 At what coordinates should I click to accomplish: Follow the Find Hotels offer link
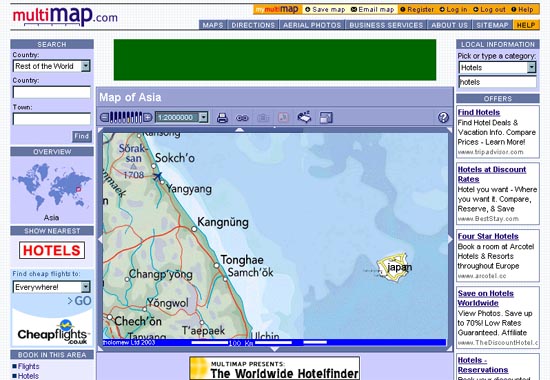coord(479,112)
